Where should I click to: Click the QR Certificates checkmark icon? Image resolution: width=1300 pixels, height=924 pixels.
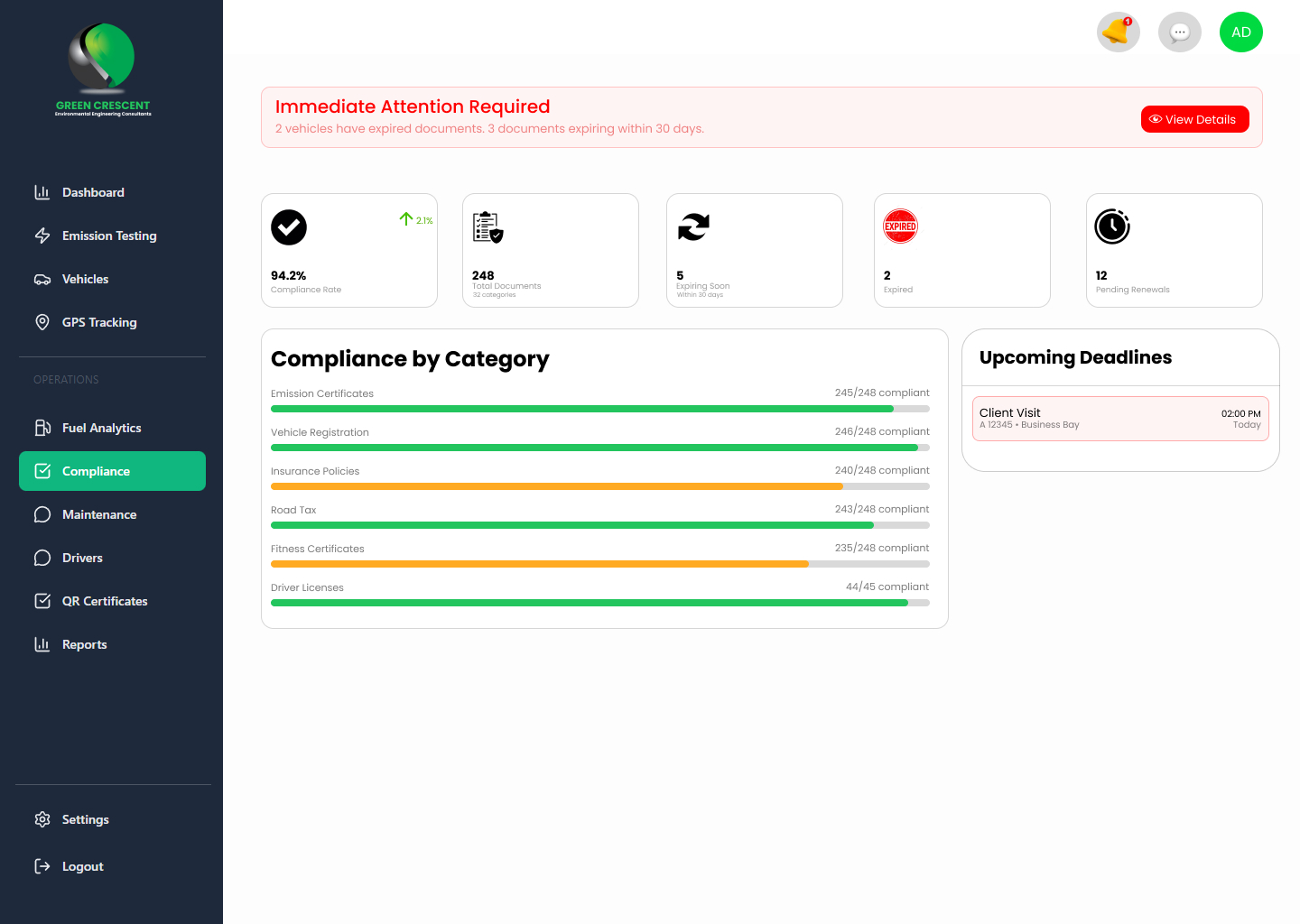[42, 600]
